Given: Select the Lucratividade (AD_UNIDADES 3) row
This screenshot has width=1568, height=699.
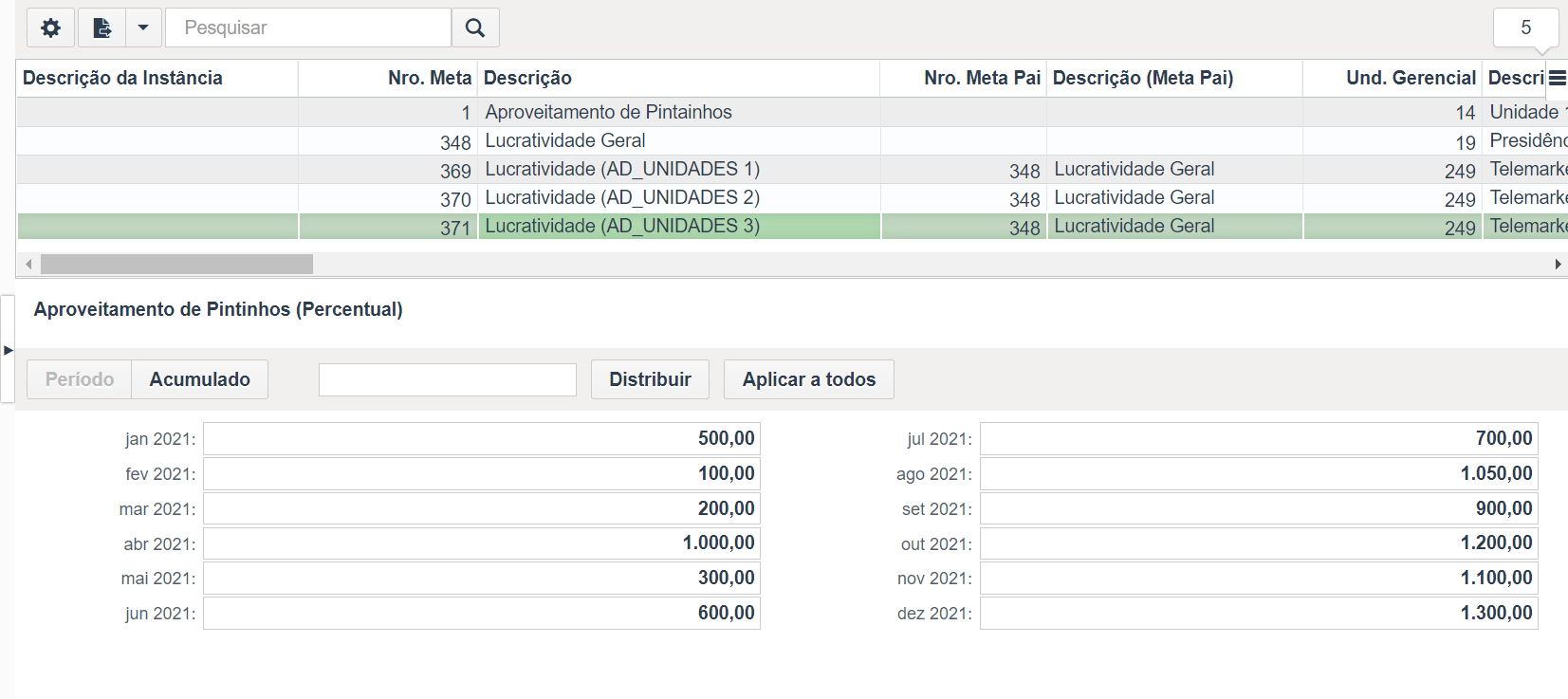Looking at the screenshot, I should (792, 226).
